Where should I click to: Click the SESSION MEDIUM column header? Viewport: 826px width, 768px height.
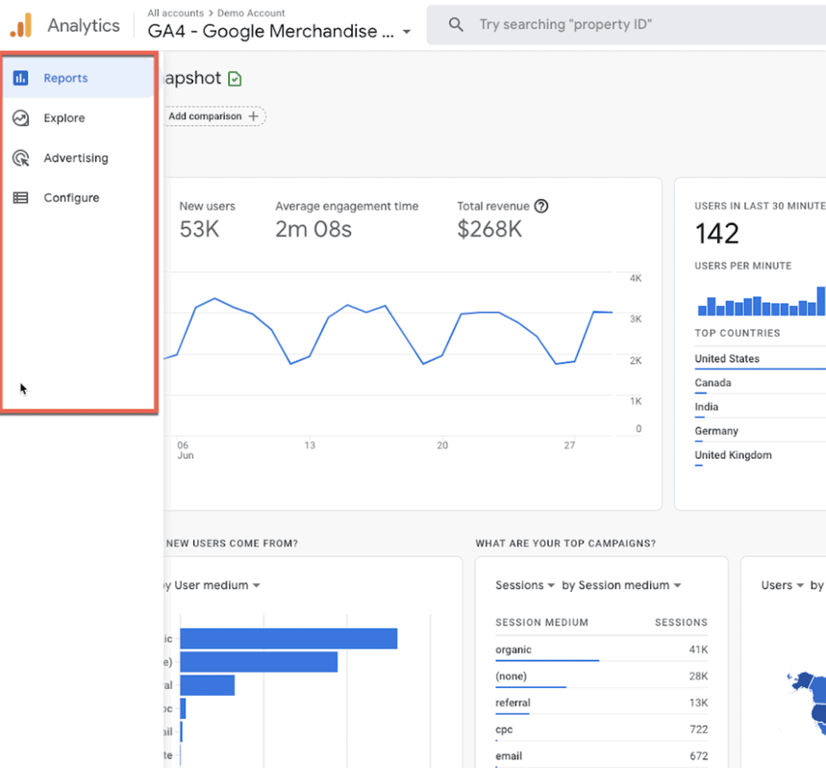[542, 622]
